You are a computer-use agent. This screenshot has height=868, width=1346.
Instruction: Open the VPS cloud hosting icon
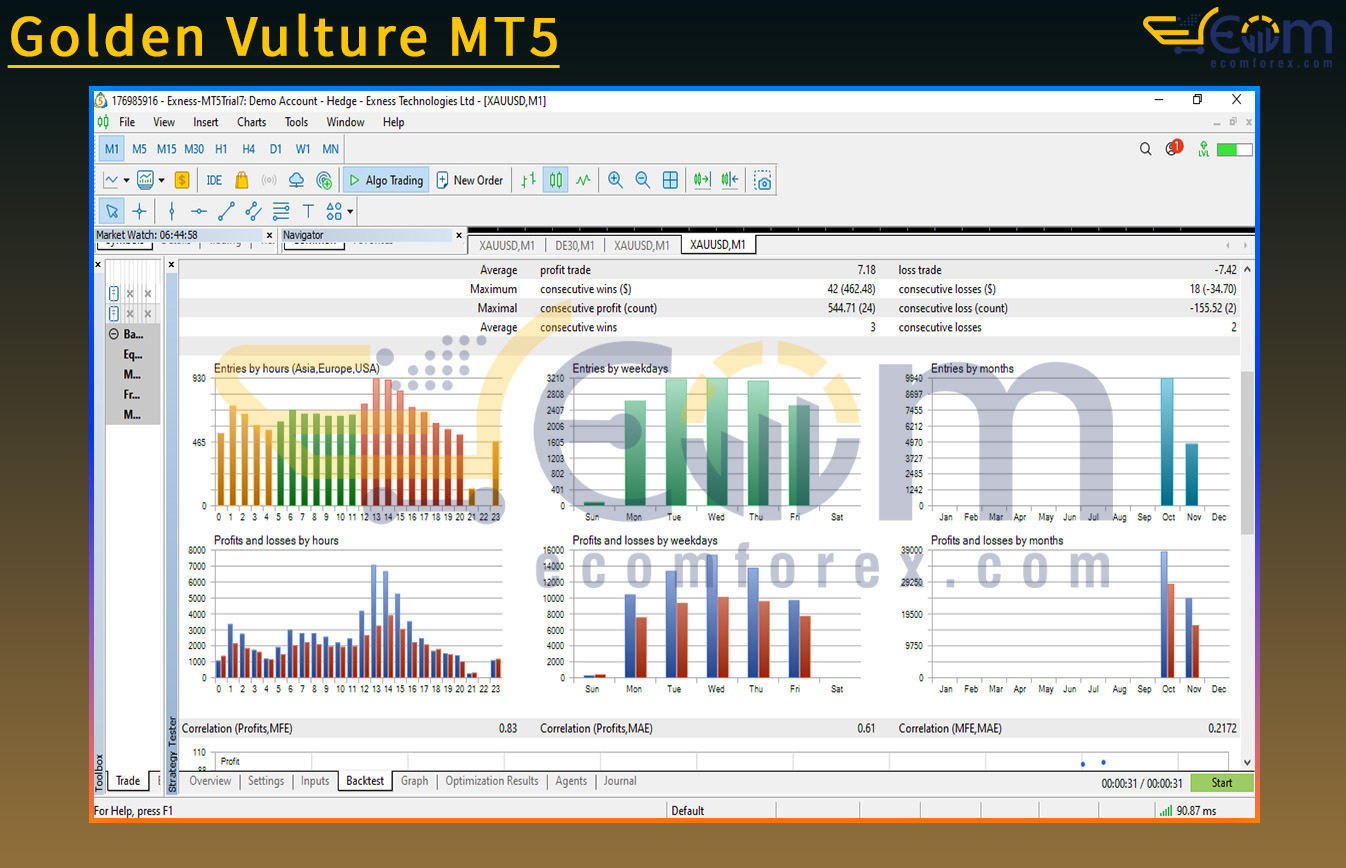296,180
